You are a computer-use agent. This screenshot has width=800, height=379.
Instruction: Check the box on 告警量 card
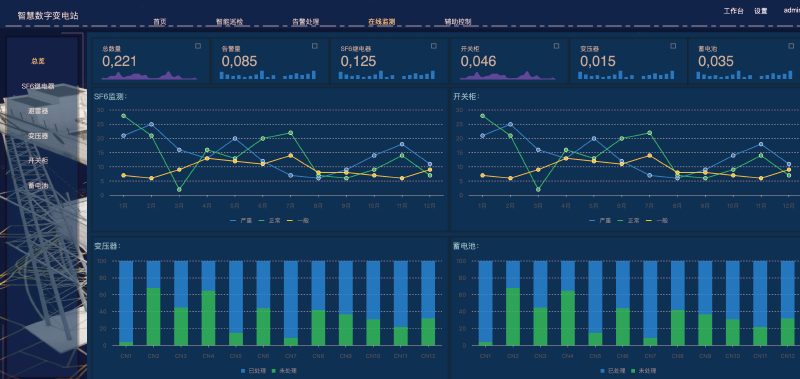[x=315, y=46]
